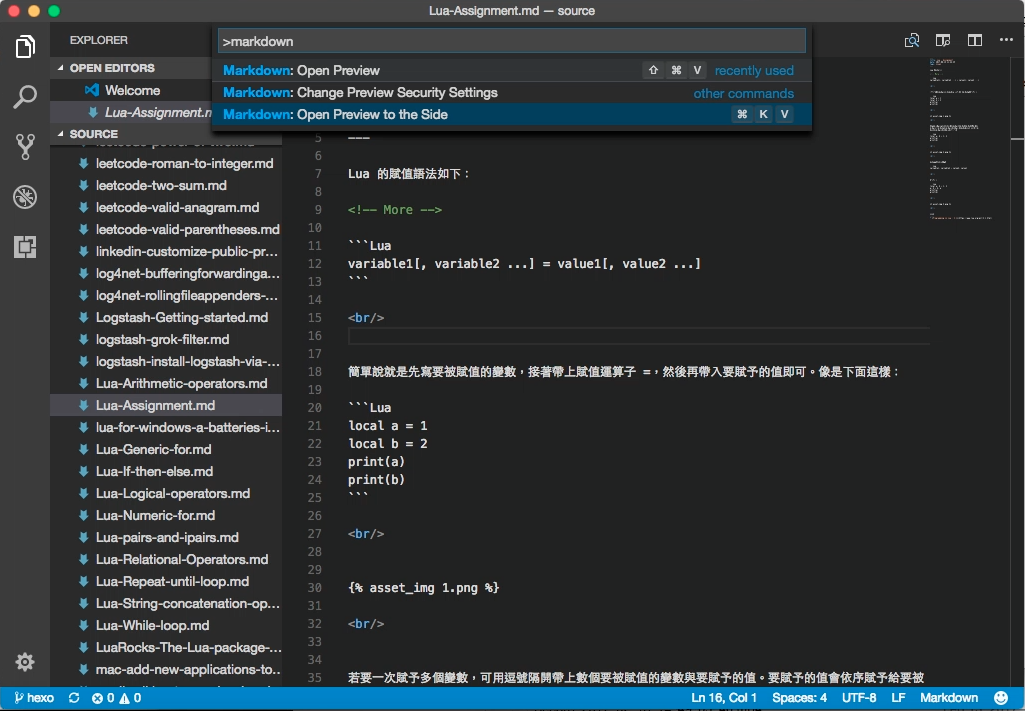The height and width of the screenshot is (711, 1025).
Task: Click Ln 16, Col 1 in status bar
Action: pos(724,698)
